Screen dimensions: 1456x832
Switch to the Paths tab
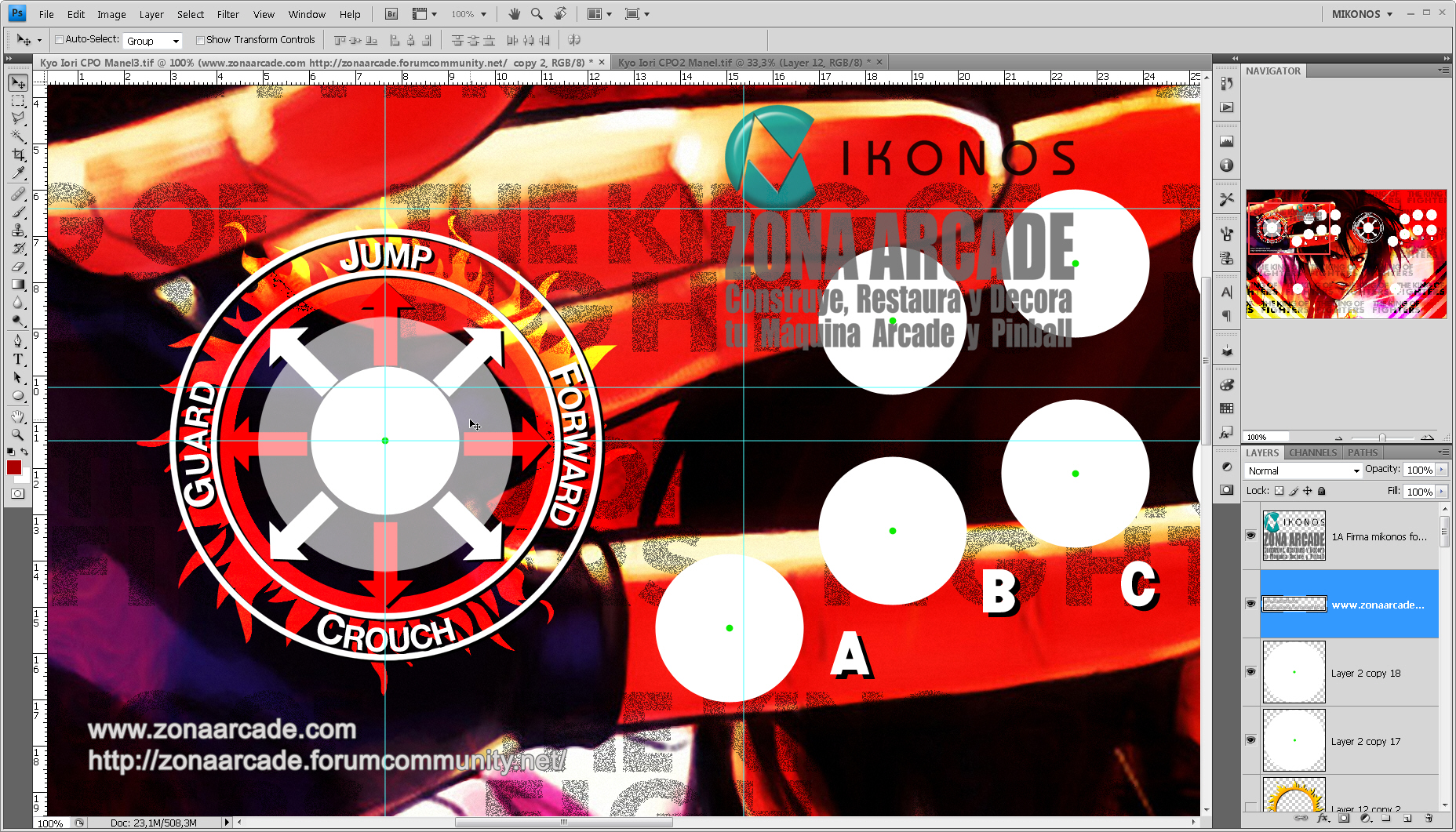click(1363, 452)
